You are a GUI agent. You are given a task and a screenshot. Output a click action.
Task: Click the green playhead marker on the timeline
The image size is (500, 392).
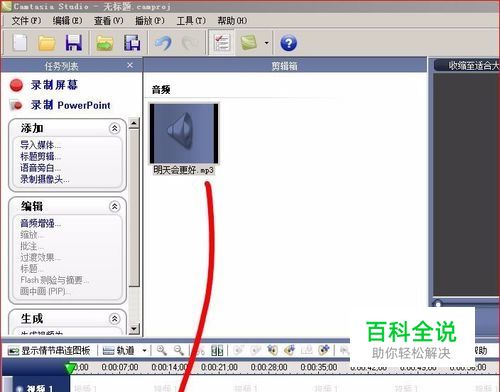point(70,368)
